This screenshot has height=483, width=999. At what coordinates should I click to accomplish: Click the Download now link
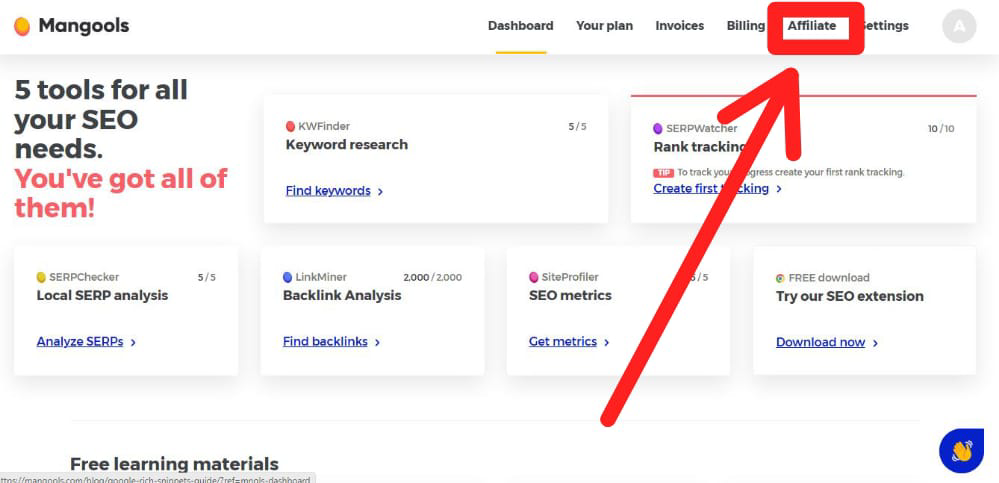(821, 342)
